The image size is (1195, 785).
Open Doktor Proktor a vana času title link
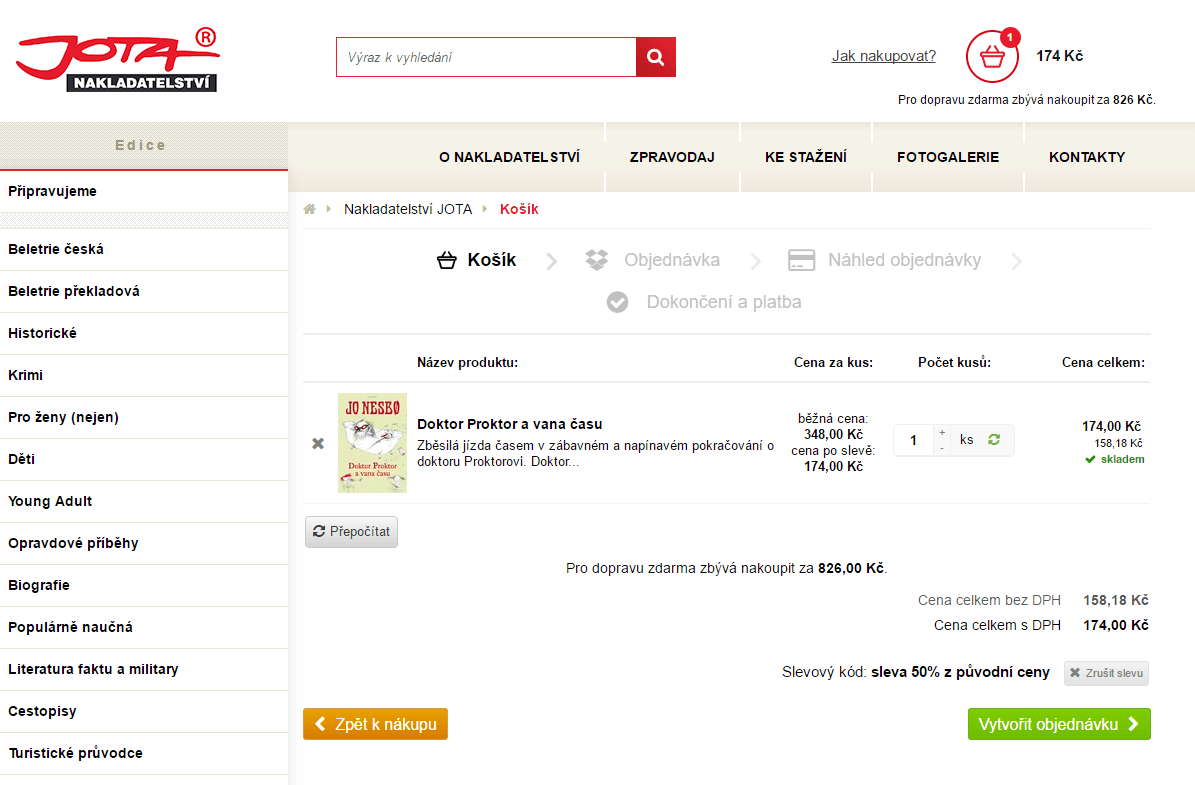point(510,424)
